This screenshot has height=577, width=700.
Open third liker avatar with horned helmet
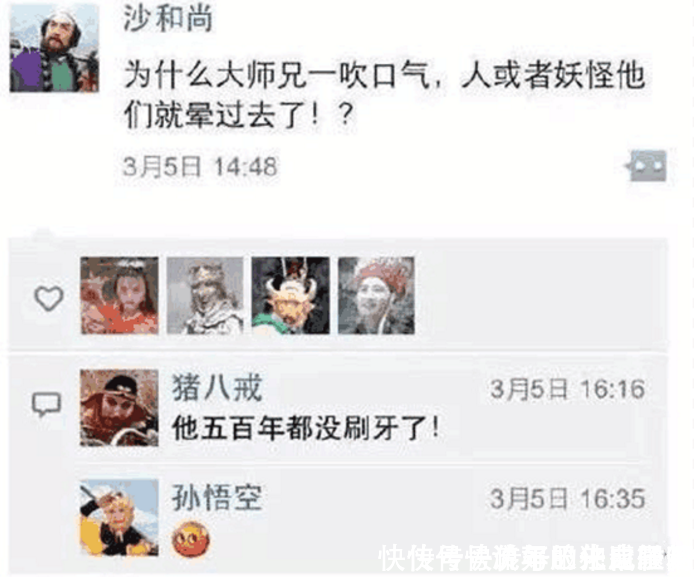pos(291,295)
